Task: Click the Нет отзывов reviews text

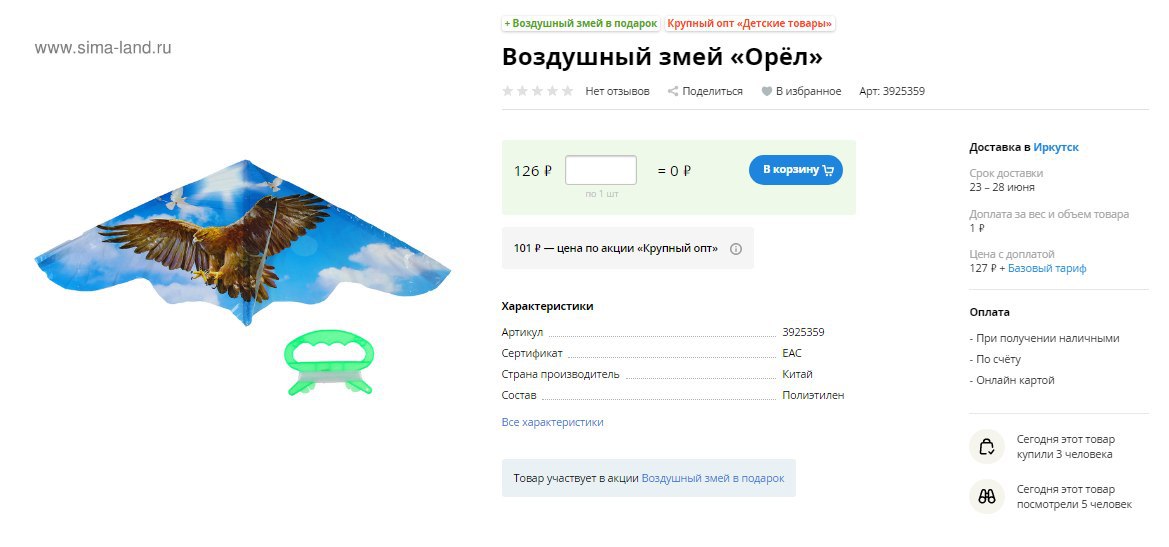Action: pyautogui.click(x=617, y=91)
